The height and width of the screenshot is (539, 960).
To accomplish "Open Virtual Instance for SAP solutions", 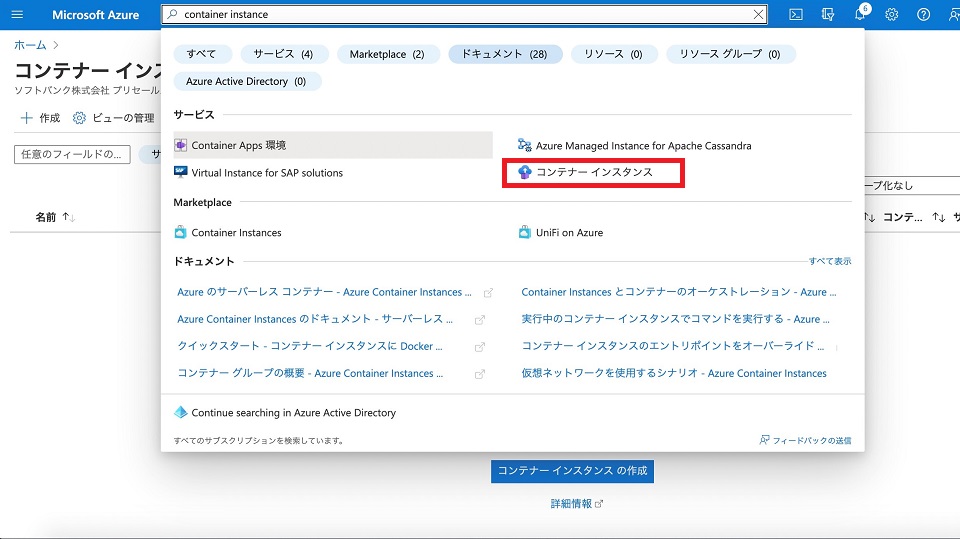I will pos(266,173).
